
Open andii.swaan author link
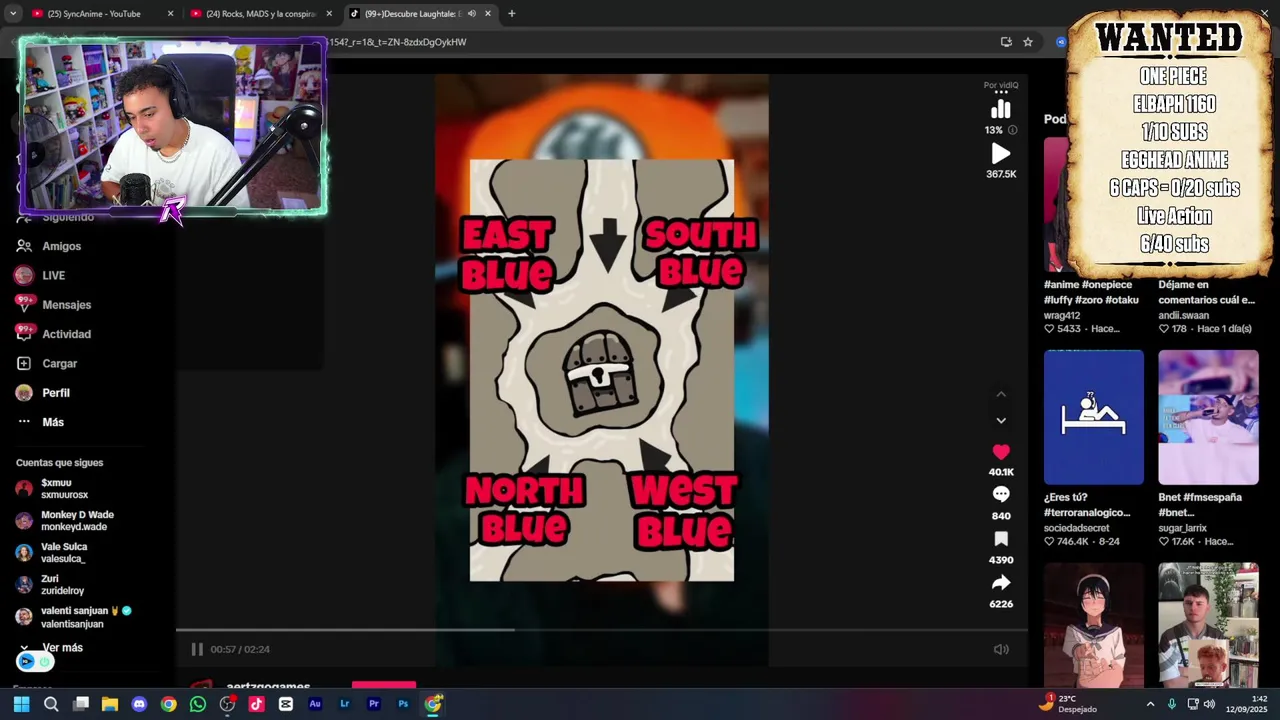click(x=1183, y=315)
